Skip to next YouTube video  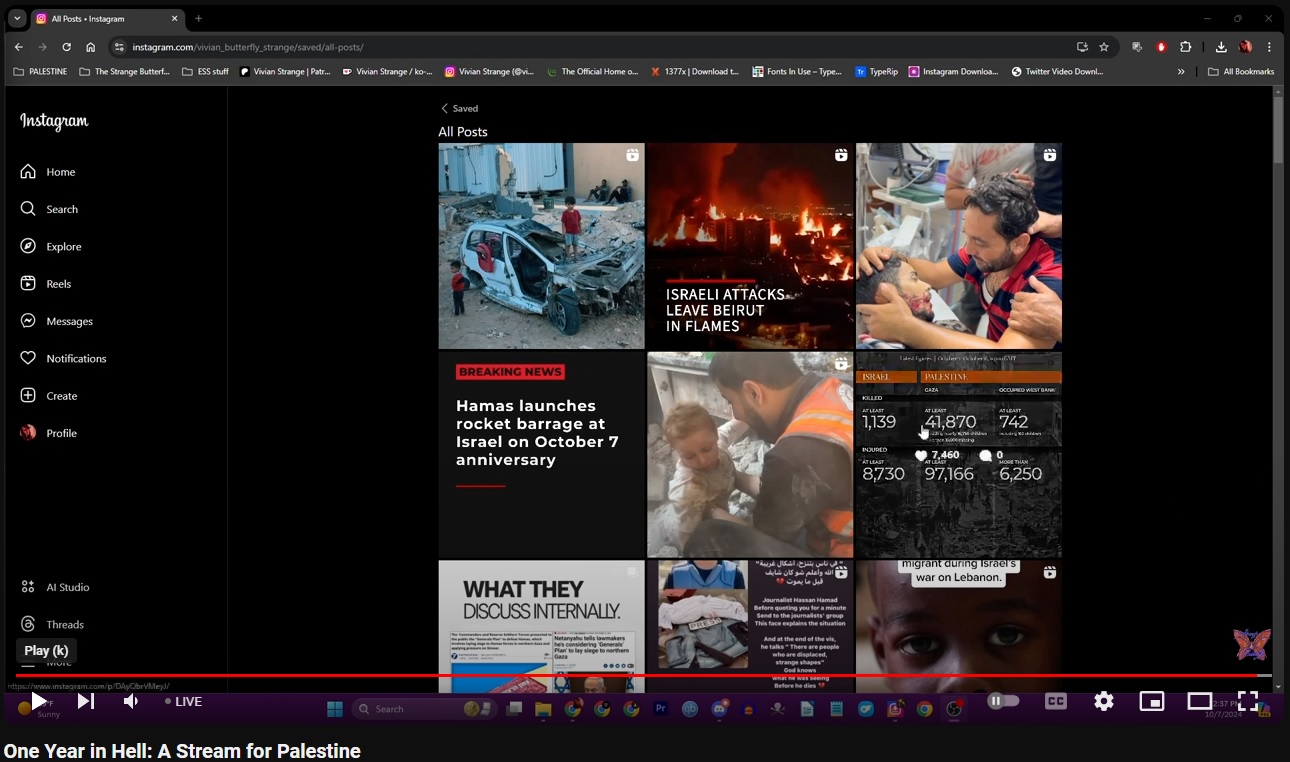click(85, 701)
